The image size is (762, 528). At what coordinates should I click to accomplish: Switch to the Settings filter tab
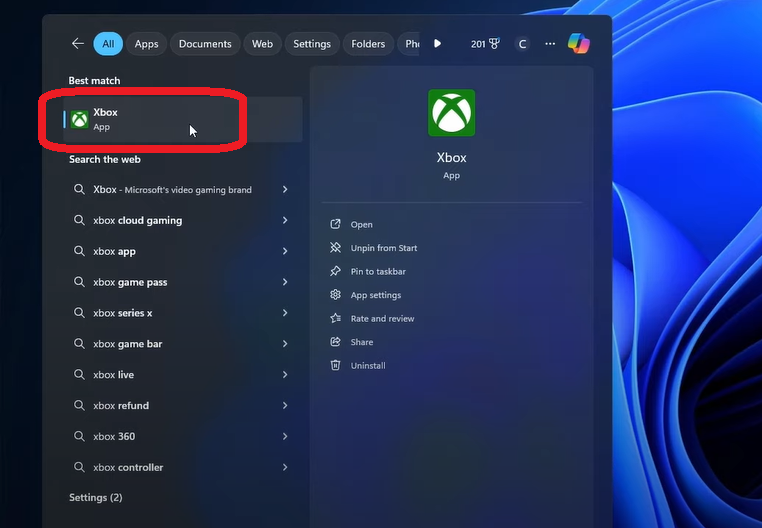pyautogui.click(x=312, y=44)
